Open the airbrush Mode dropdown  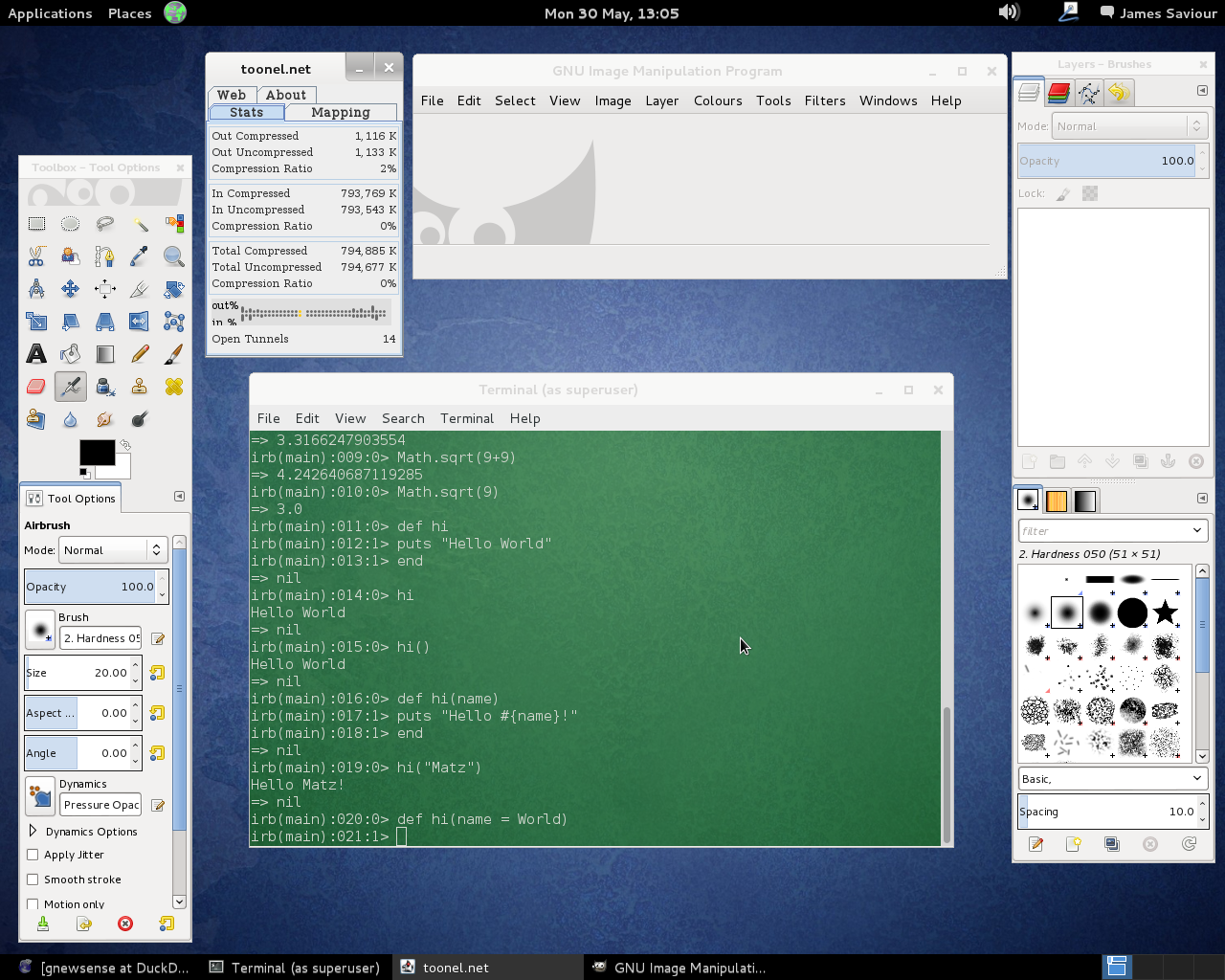point(113,550)
